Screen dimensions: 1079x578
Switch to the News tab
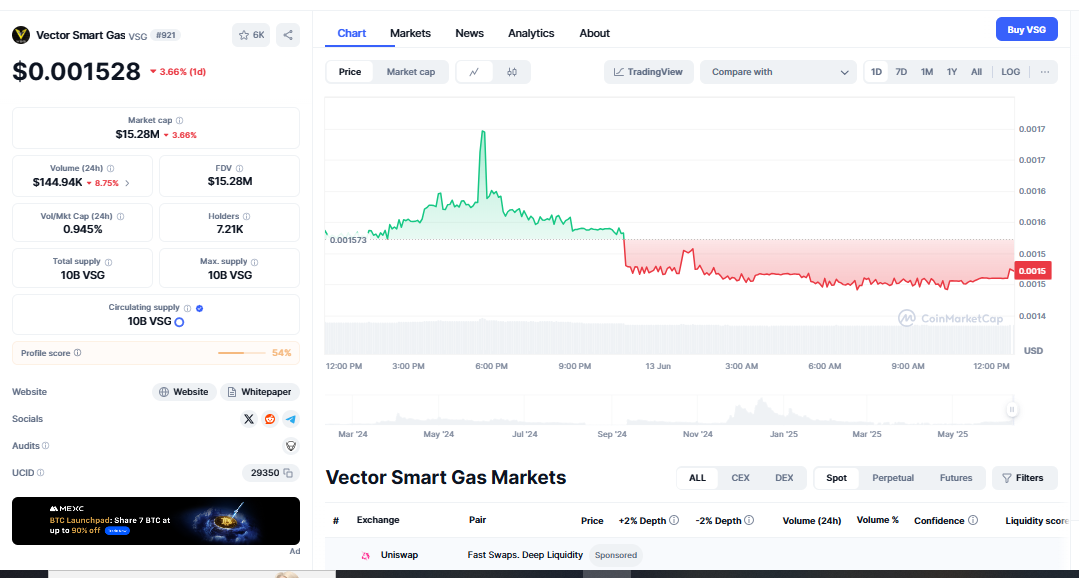pyautogui.click(x=469, y=33)
